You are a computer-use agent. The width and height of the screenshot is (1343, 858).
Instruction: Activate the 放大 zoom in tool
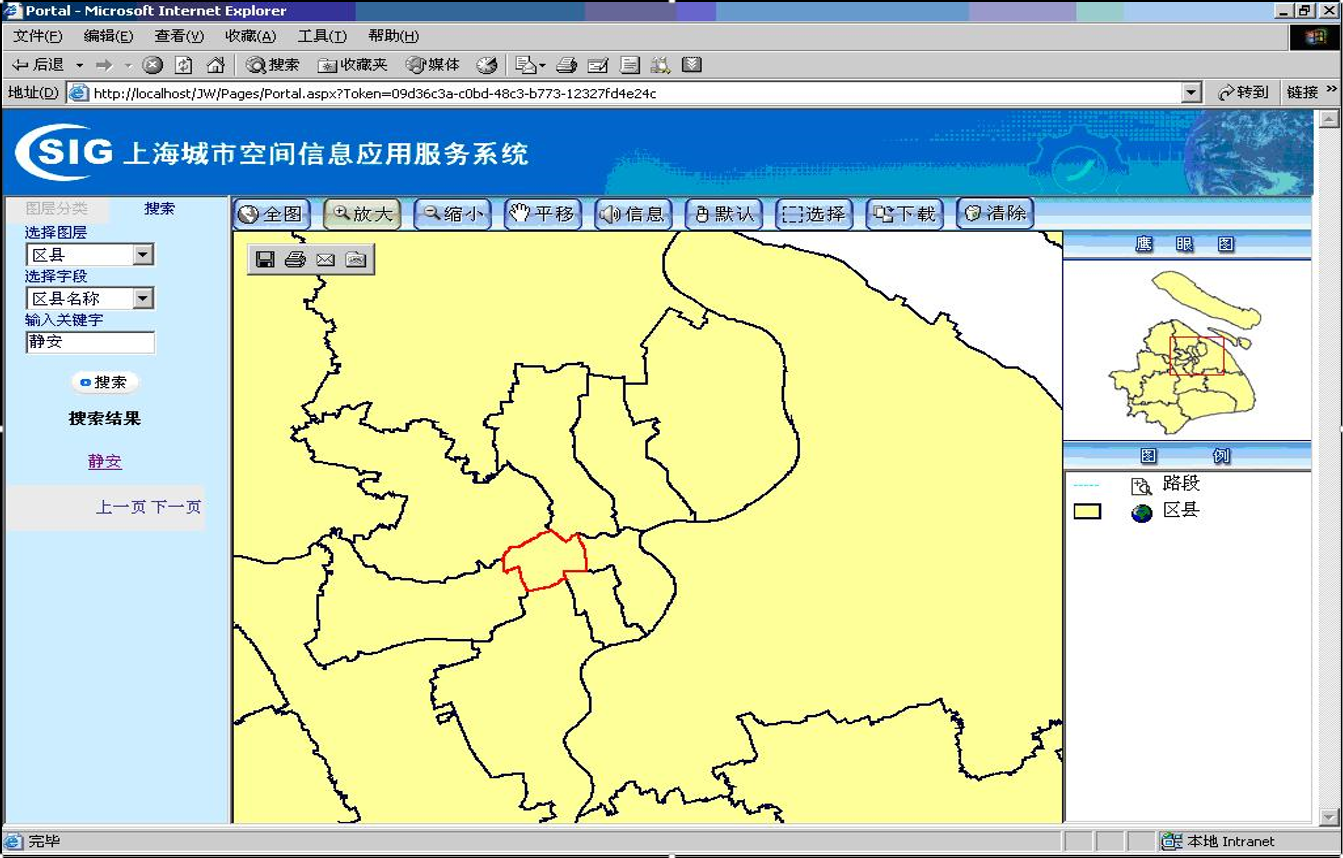click(x=362, y=214)
